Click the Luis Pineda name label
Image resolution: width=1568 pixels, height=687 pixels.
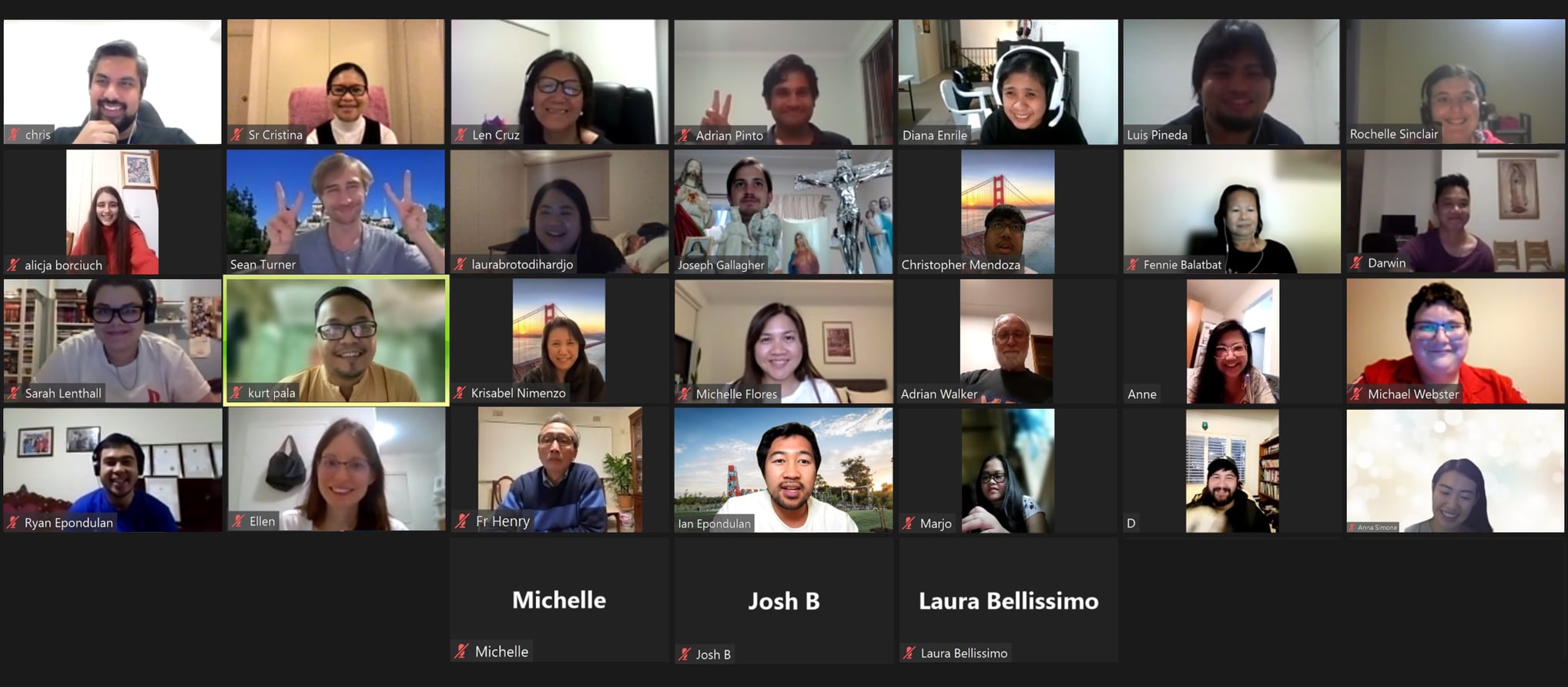(1157, 135)
